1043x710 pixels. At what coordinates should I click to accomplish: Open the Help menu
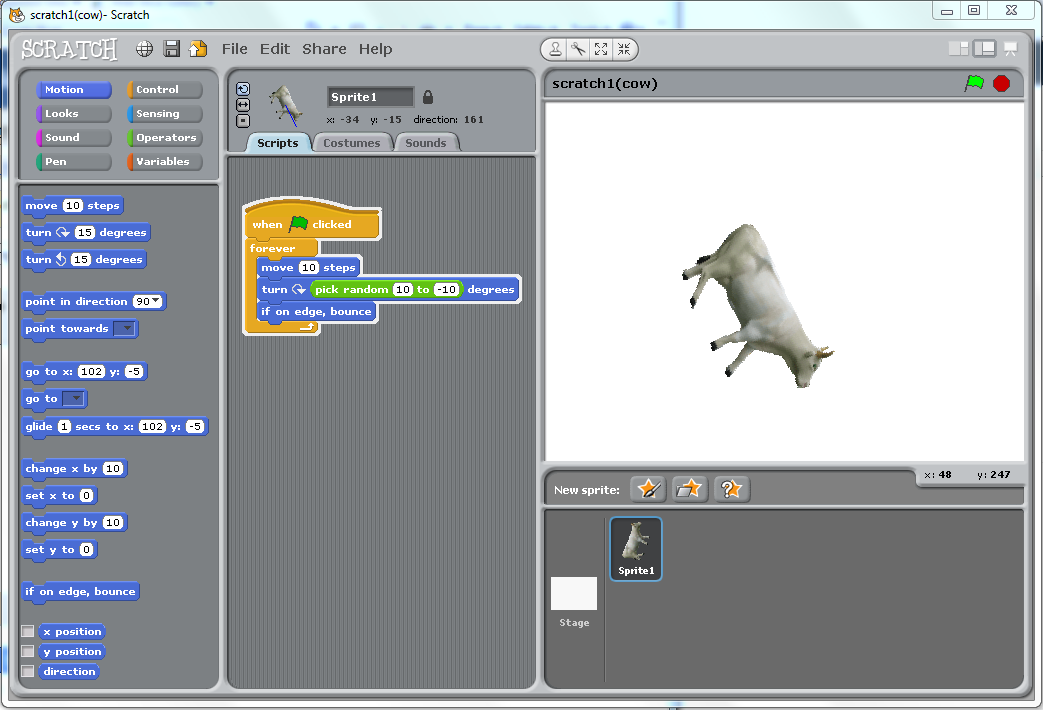pos(375,49)
